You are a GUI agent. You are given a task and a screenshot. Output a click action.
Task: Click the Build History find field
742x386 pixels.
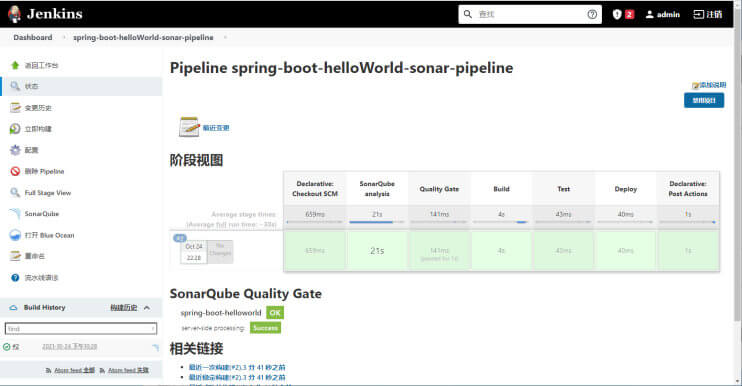(x=81, y=328)
